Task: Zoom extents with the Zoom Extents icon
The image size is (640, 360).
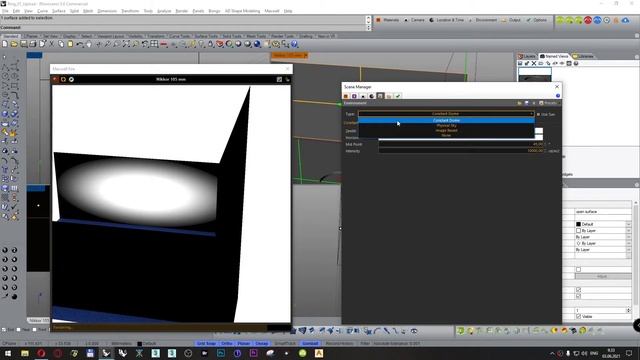Action: point(126,44)
